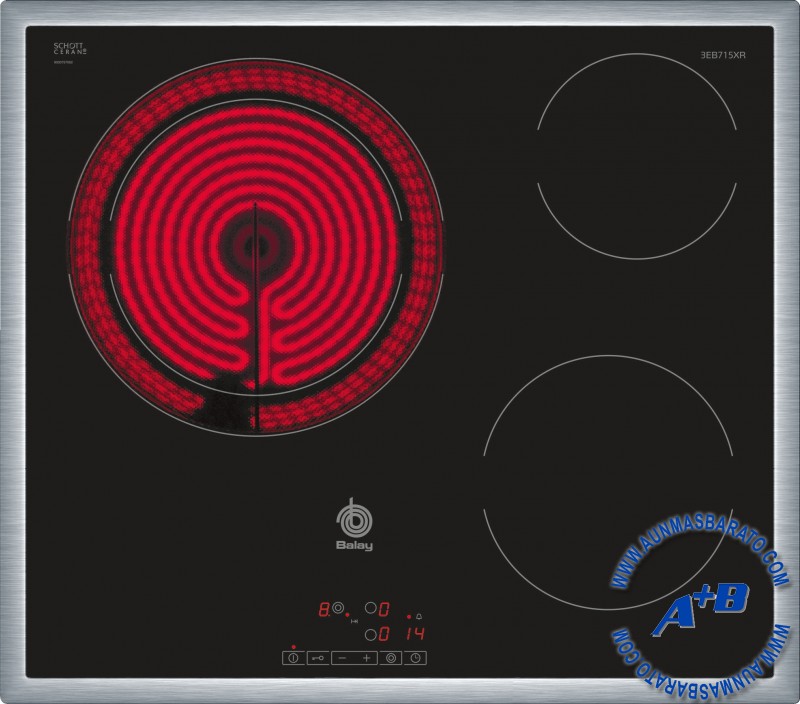Screen dimensions: 800x704
Task: Tap the minus button to lower heat
Action: (343, 658)
